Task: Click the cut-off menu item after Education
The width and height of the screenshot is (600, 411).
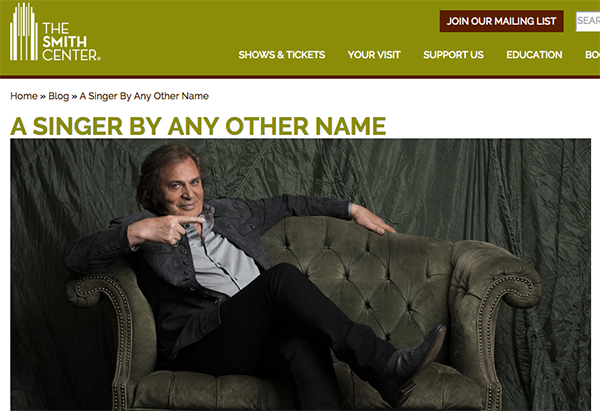Action: tap(592, 55)
